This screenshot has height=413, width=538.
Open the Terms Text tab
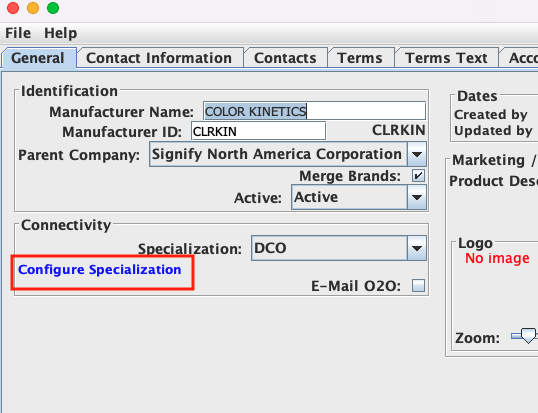(446, 58)
